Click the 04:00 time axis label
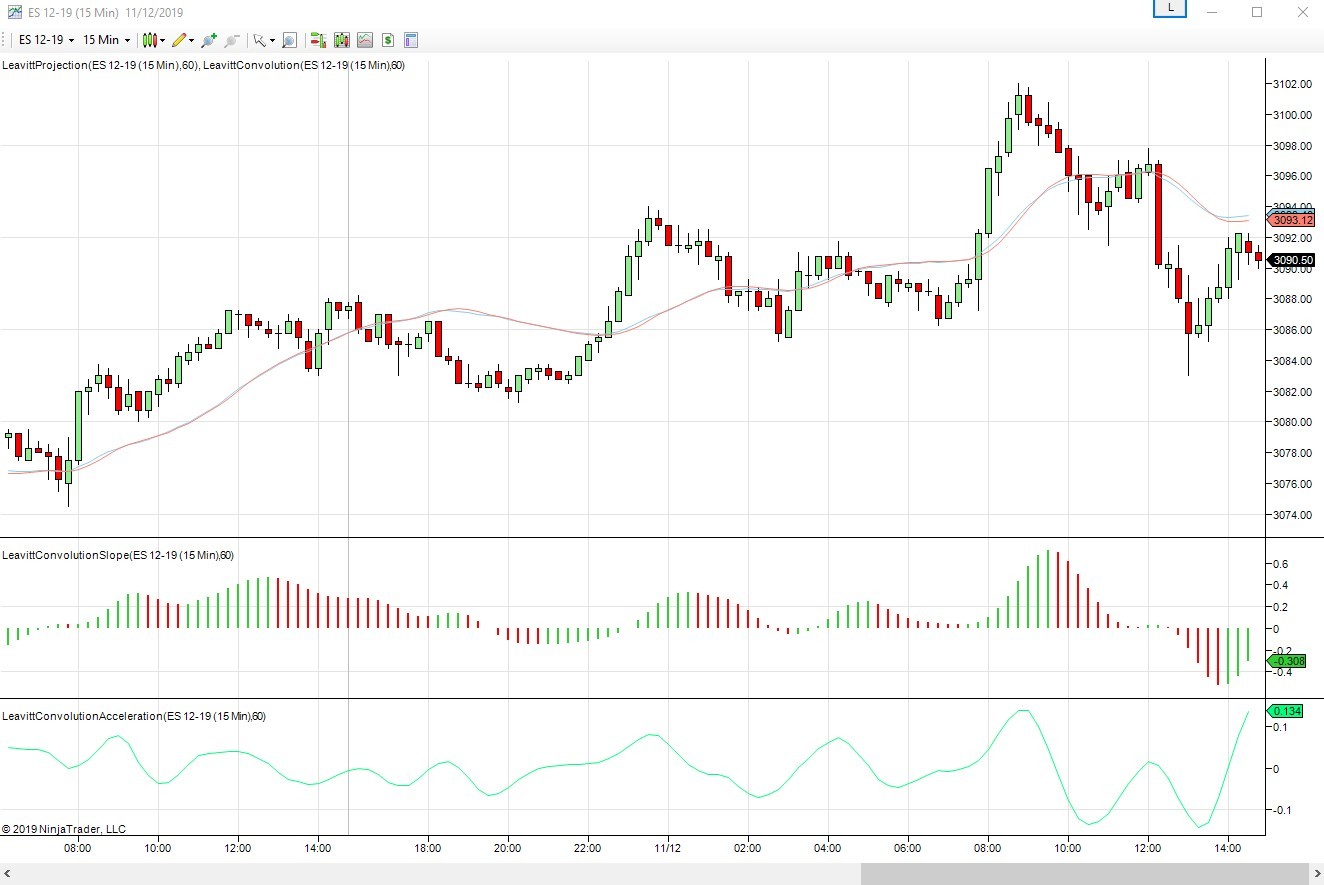 828,848
